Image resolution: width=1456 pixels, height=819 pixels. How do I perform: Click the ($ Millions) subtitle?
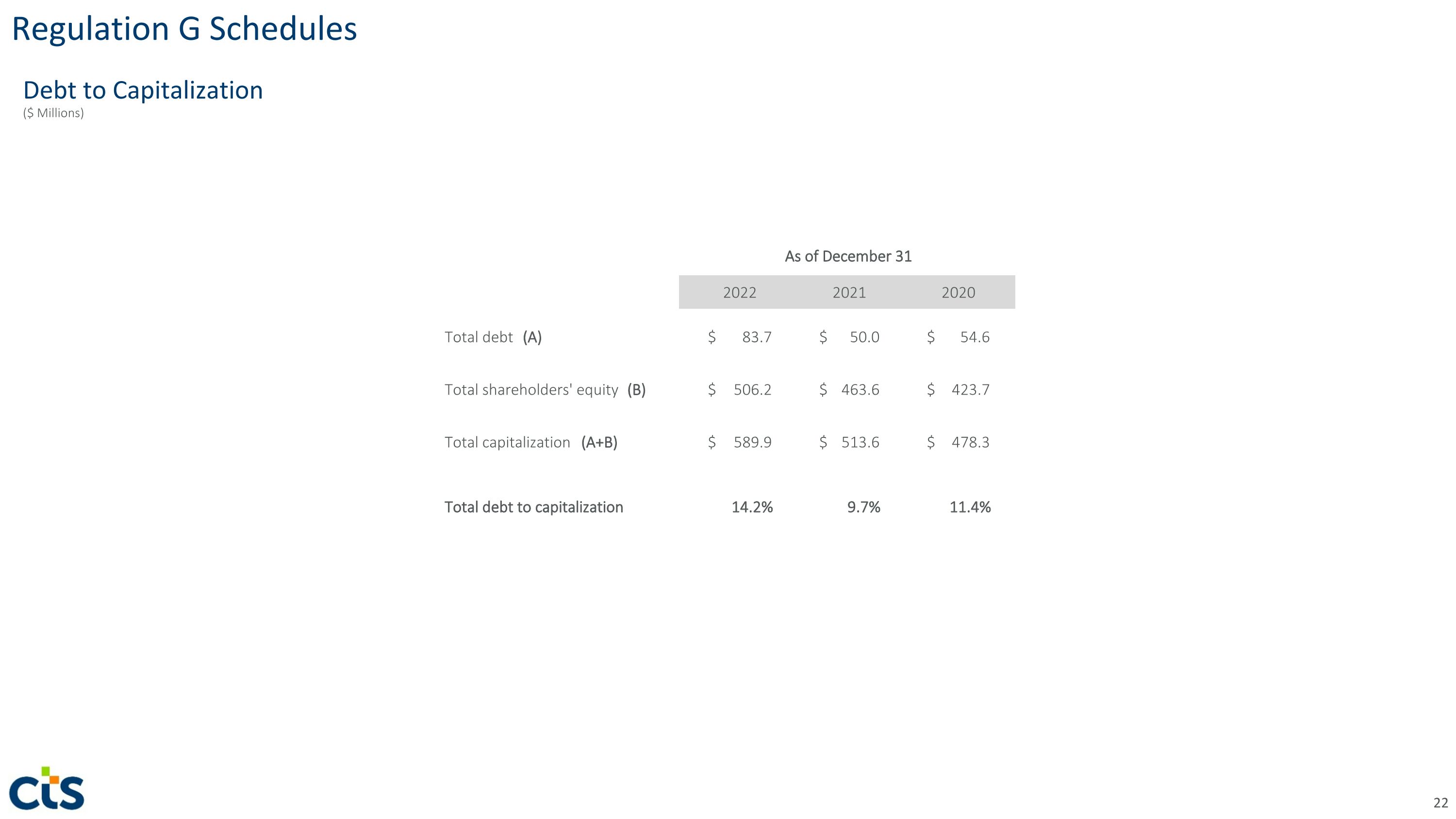coord(53,113)
